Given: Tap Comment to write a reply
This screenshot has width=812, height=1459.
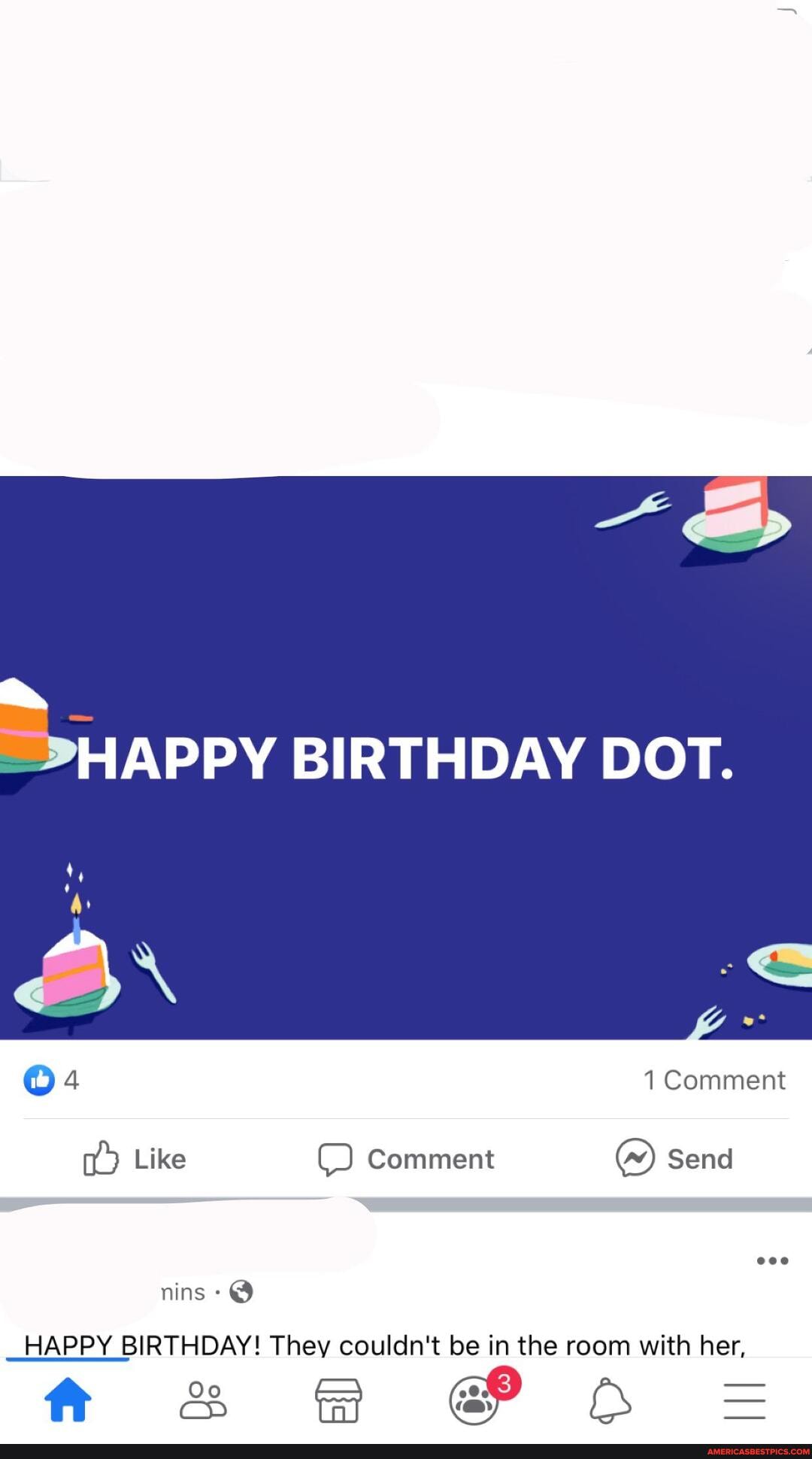Looking at the screenshot, I should pos(406,1158).
